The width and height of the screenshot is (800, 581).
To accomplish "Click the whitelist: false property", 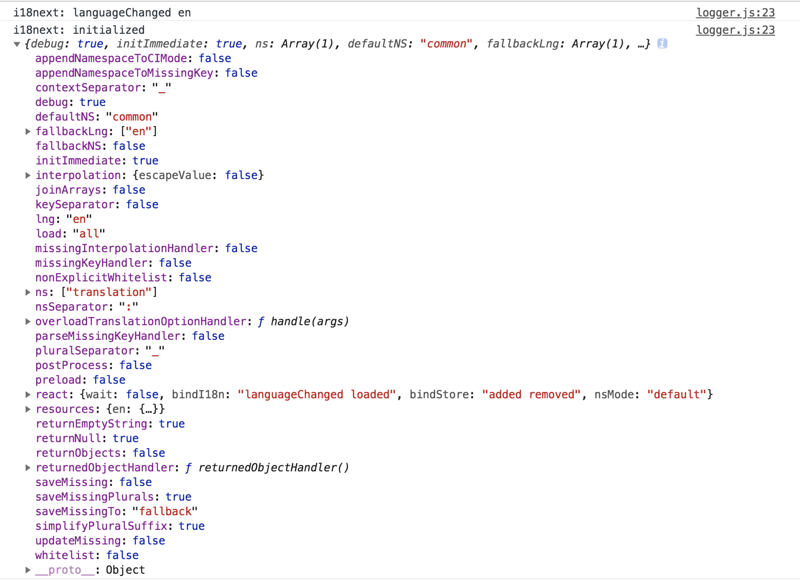I will point(87,555).
